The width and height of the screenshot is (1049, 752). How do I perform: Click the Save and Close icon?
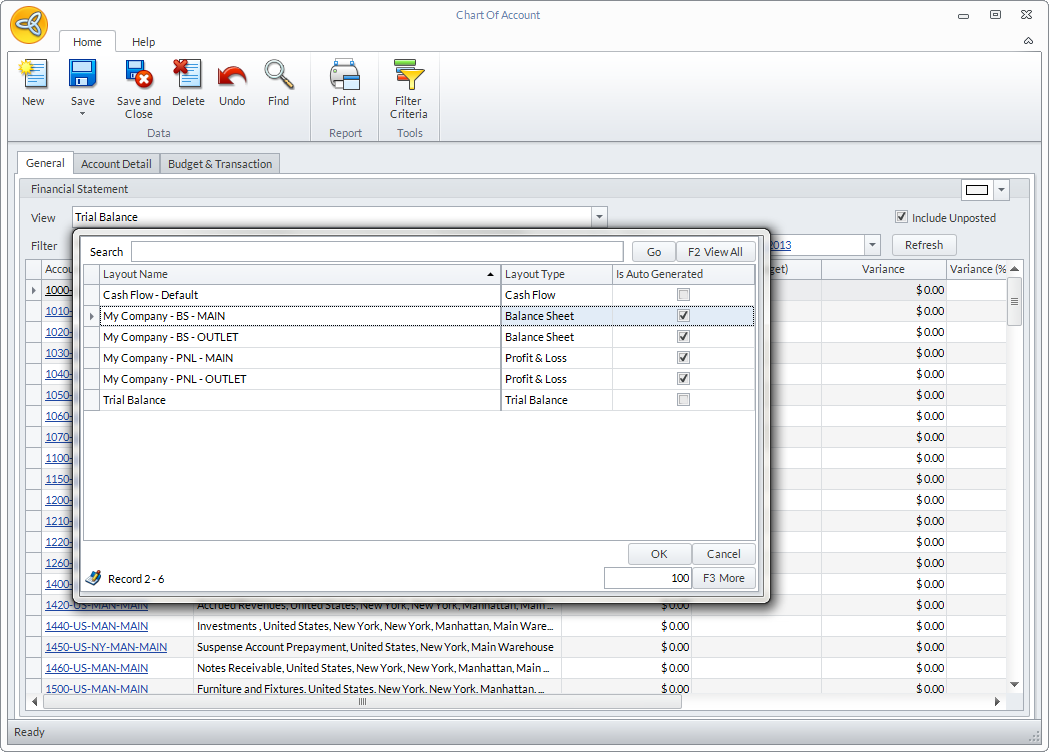138,75
